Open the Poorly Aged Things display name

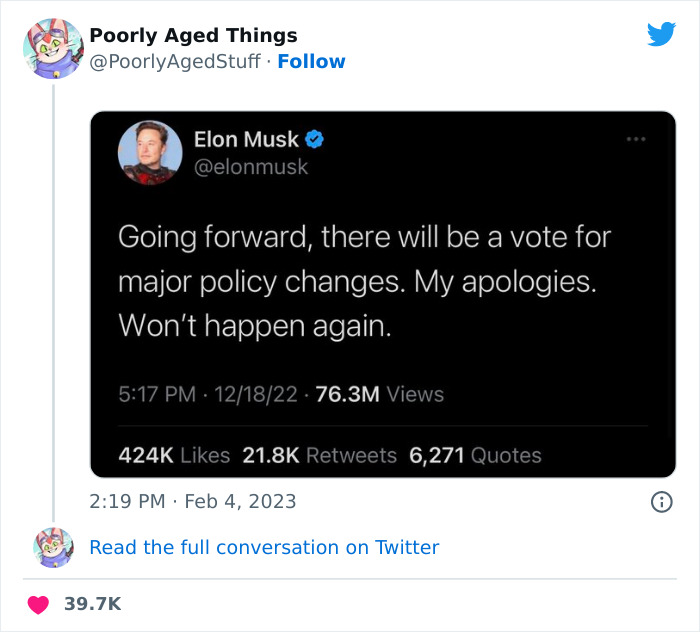click(x=193, y=35)
